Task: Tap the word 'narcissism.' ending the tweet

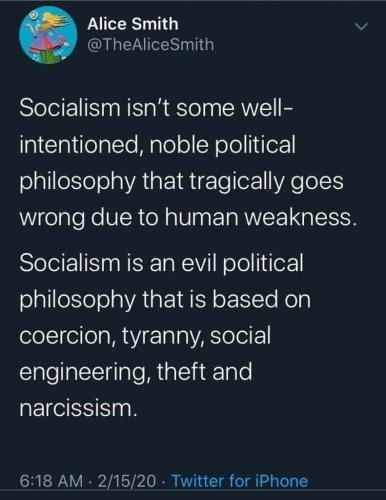Action: 78,408
